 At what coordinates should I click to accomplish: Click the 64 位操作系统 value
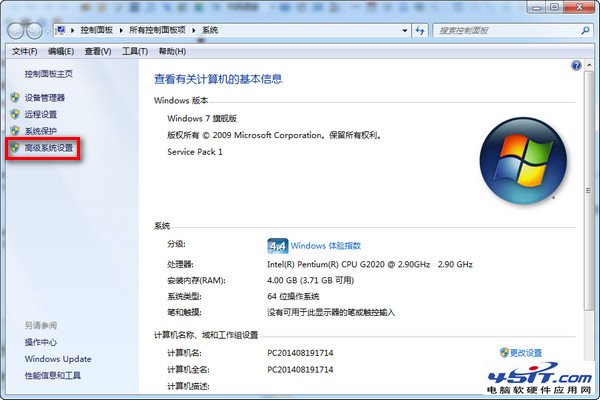pyautogui.click(x=293, y=296)
